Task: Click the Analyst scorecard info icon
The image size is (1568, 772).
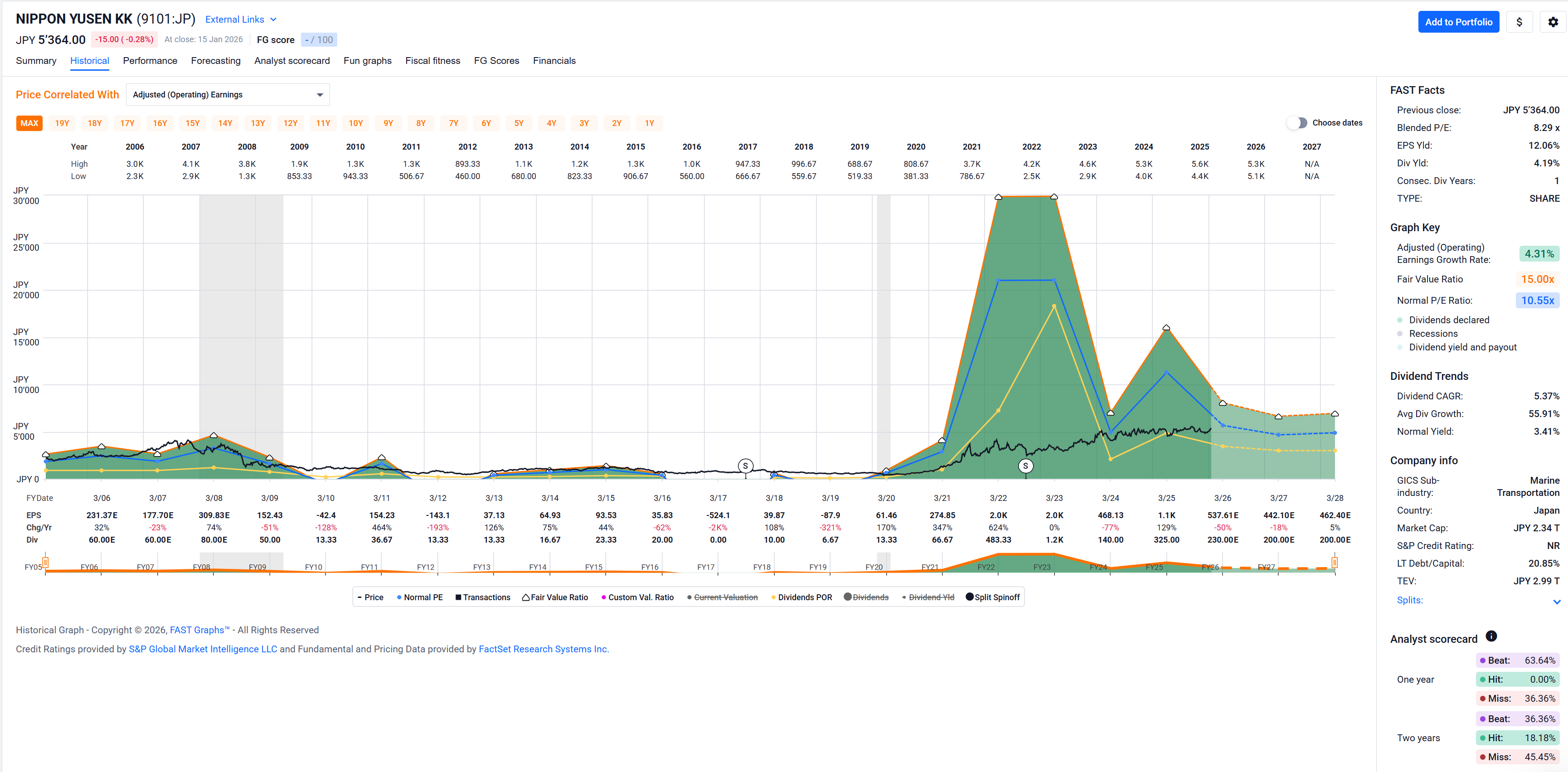Action: click(1490, 636)
